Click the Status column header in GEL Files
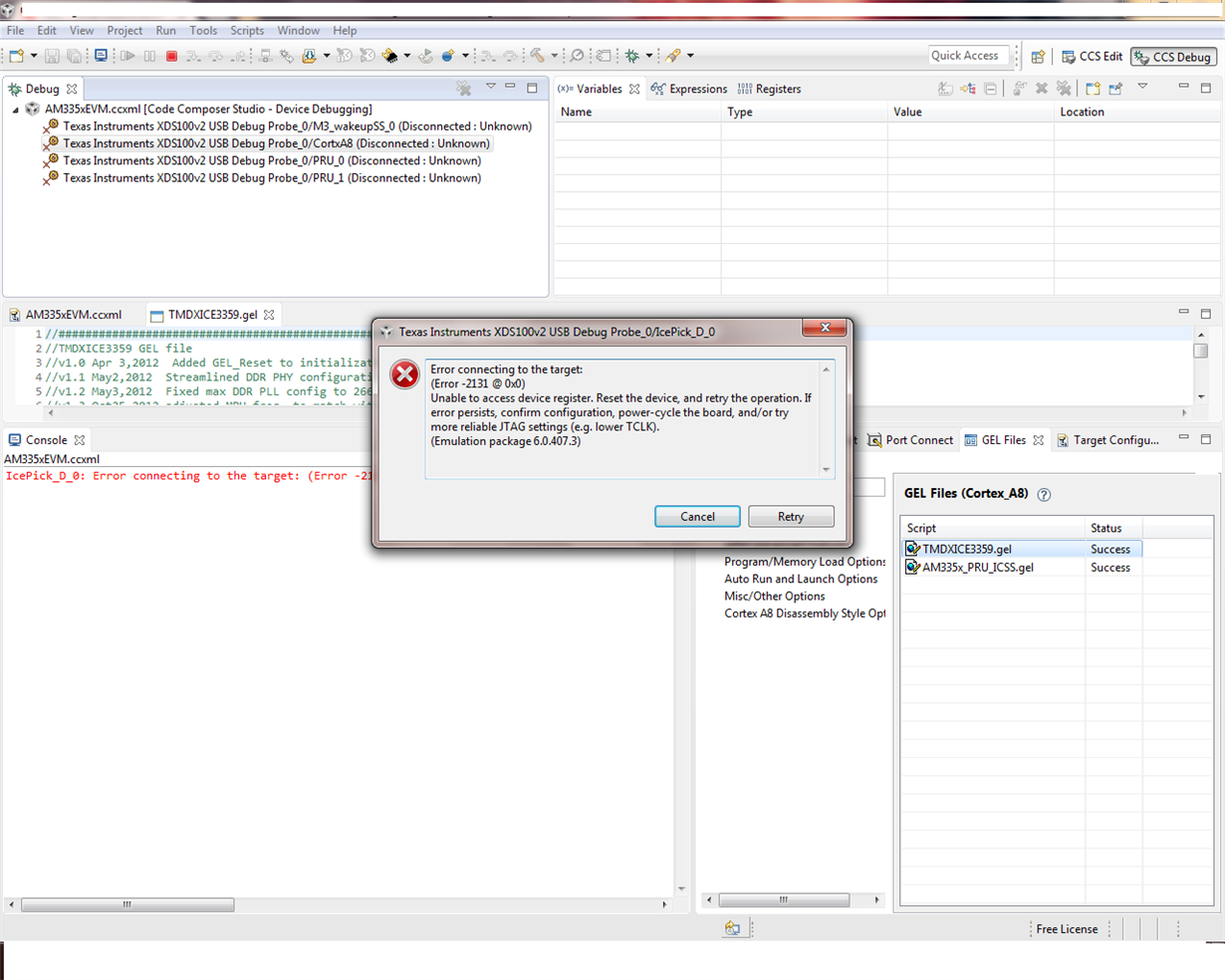The width and height of the screenshot is (1225, 980). [1113, 528]
